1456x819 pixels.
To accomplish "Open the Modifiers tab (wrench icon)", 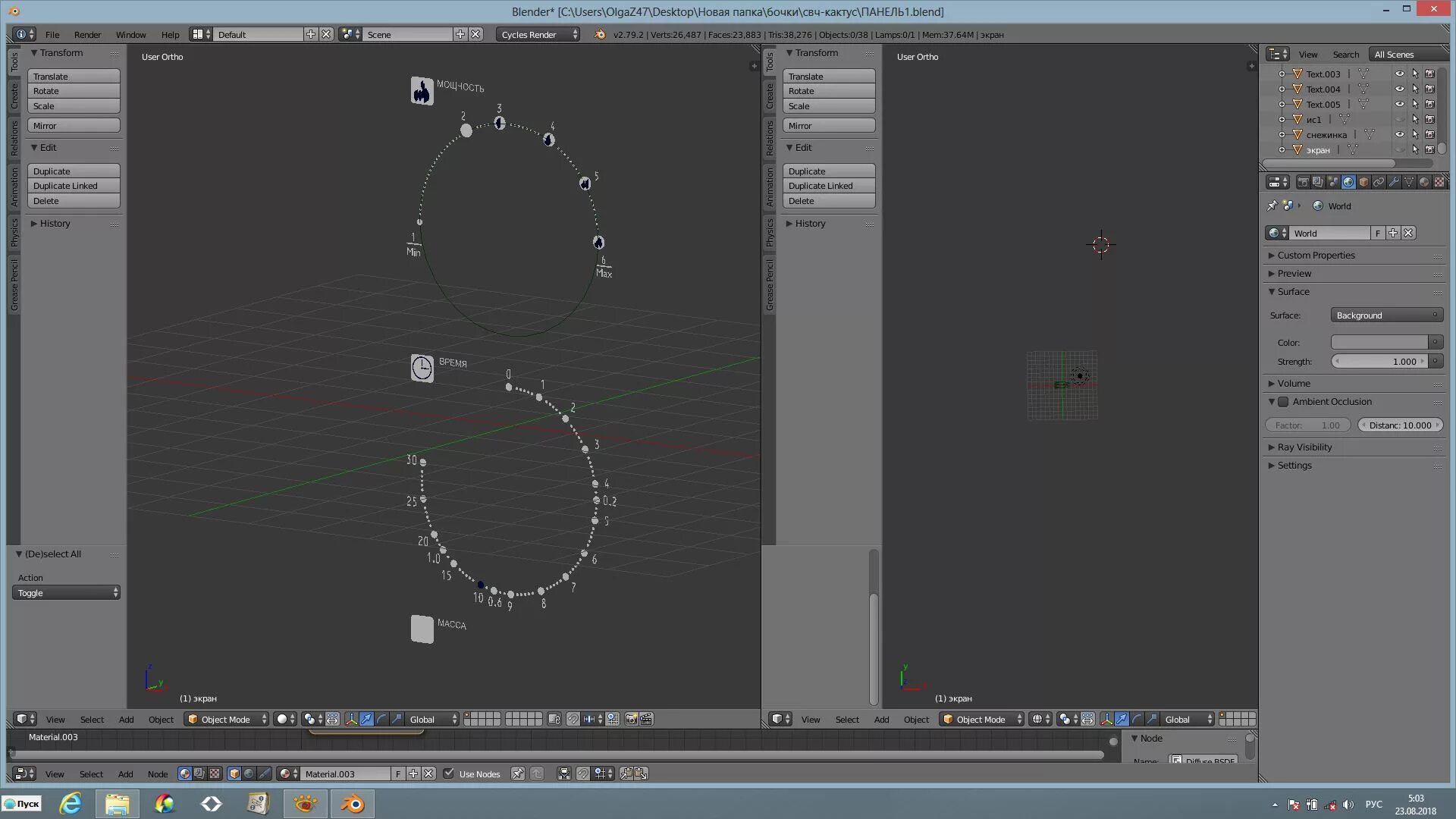I will 1394,182.
